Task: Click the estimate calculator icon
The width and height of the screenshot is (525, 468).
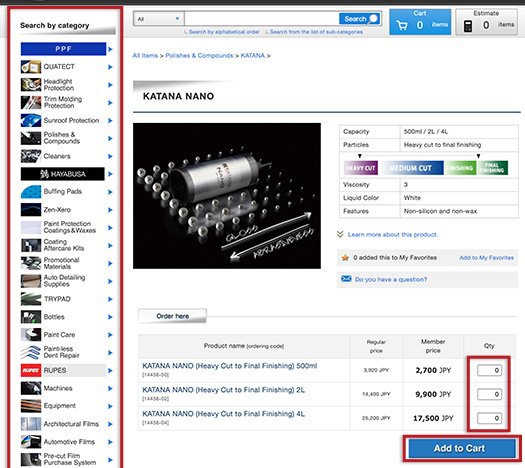Action: (x=468, y=26)
